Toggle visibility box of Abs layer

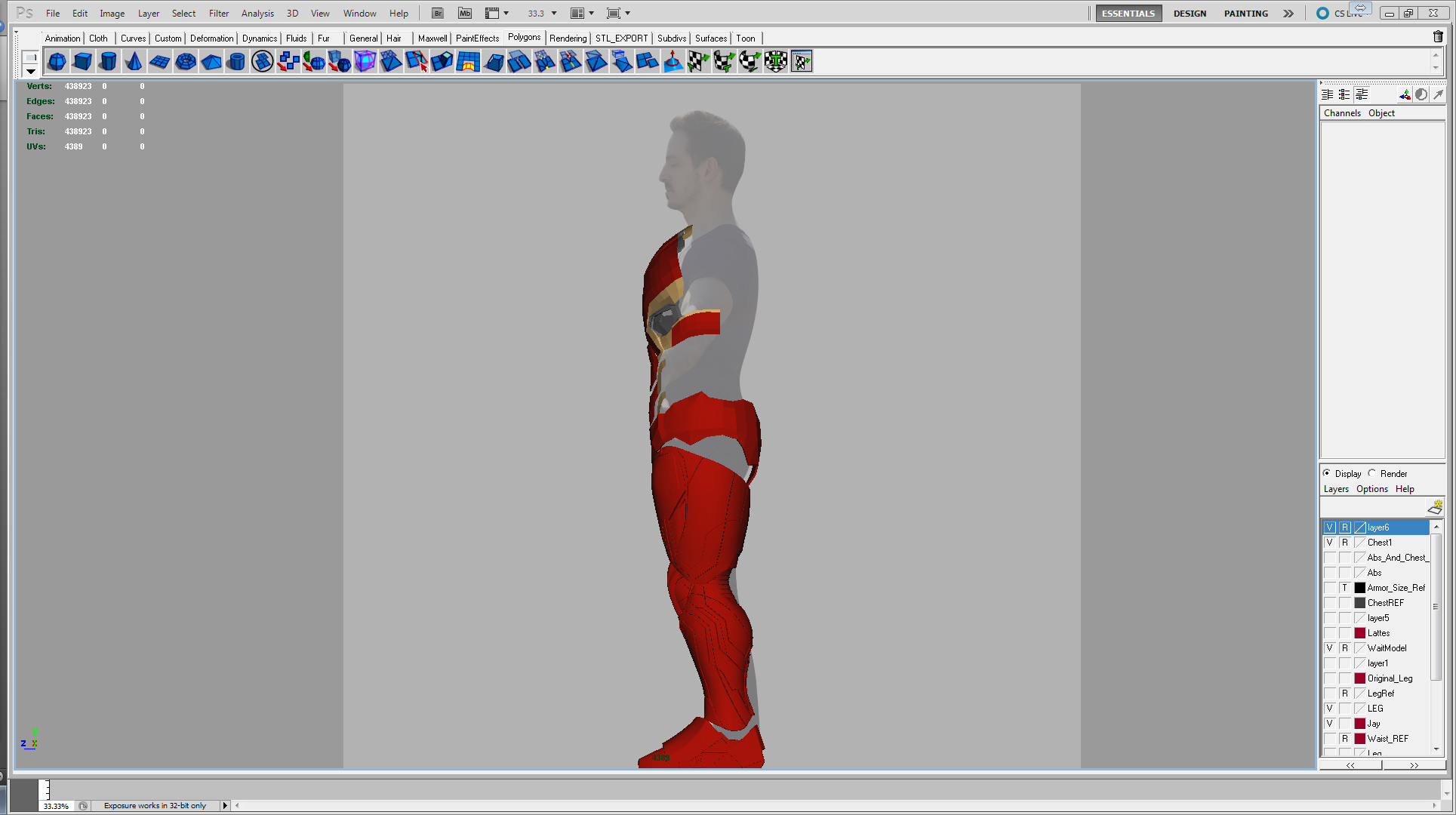tap(1330, 573)
